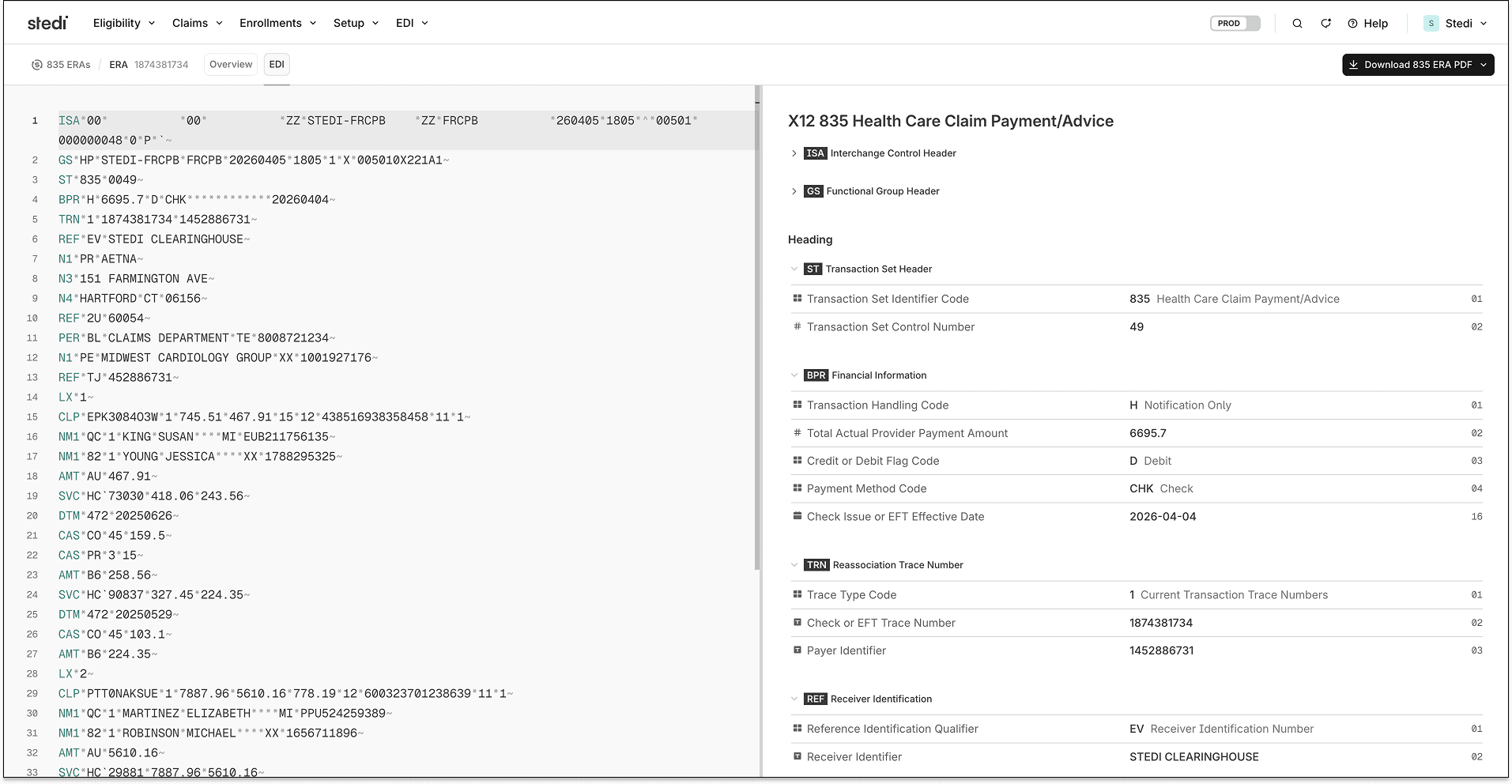The image size is (1512, 784).
Task: Click the Stedi logo
Action: click(47, 23)
